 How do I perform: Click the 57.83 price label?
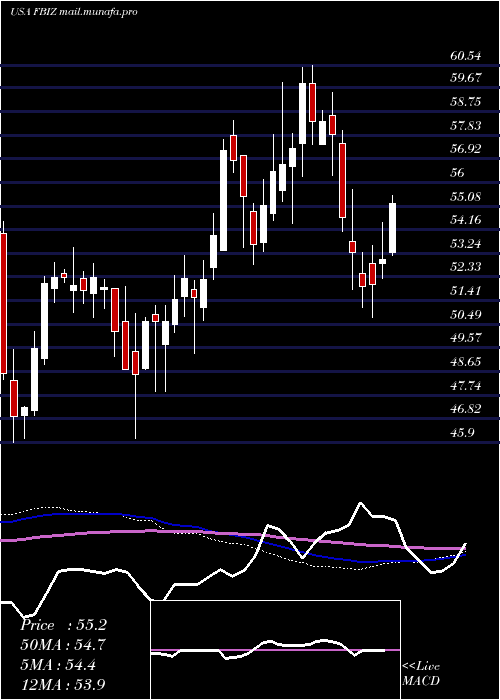pyautogui.click(x=466, y=126)
